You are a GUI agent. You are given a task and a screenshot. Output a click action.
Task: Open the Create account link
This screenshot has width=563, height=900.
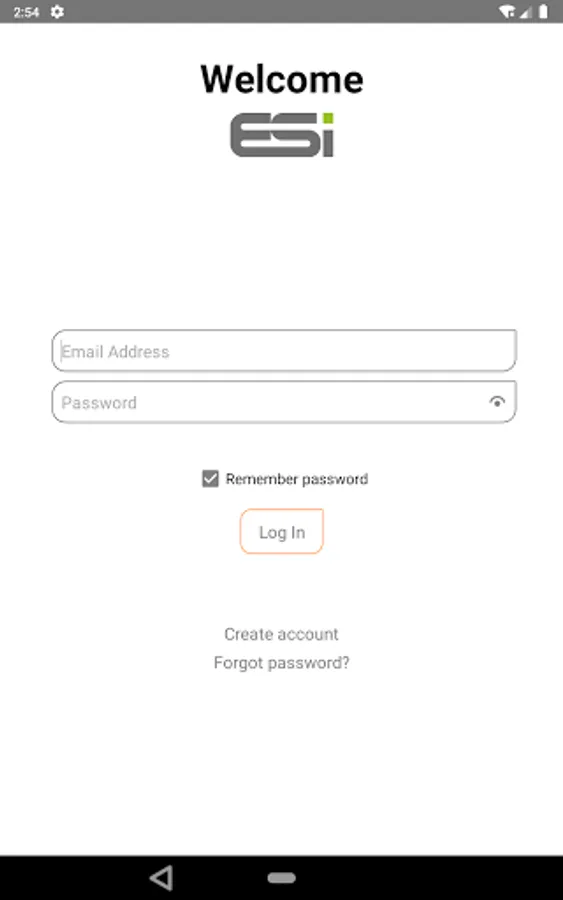(x=281, y=634)
